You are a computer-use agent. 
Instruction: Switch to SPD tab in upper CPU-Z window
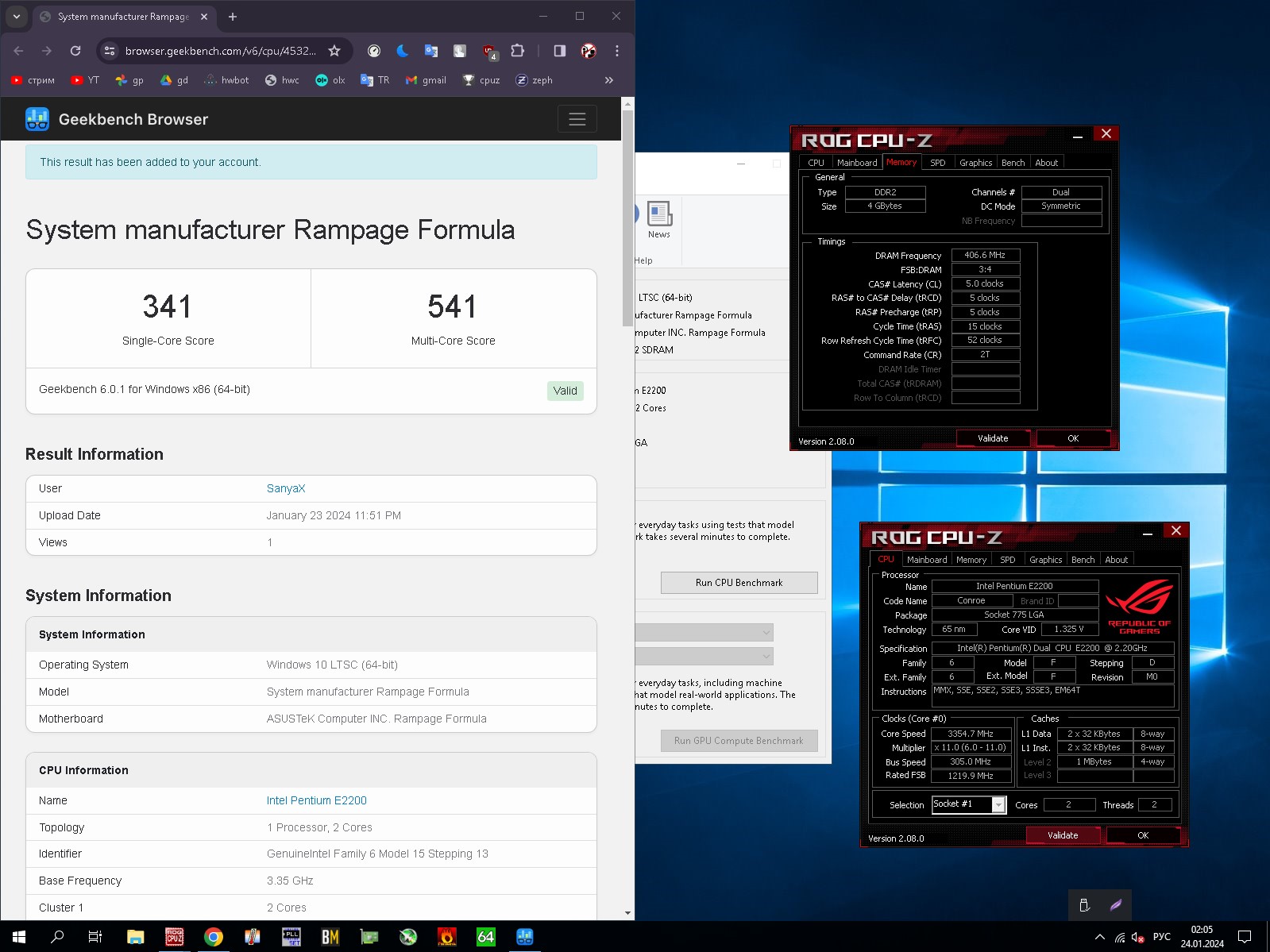tap(938, 162)
